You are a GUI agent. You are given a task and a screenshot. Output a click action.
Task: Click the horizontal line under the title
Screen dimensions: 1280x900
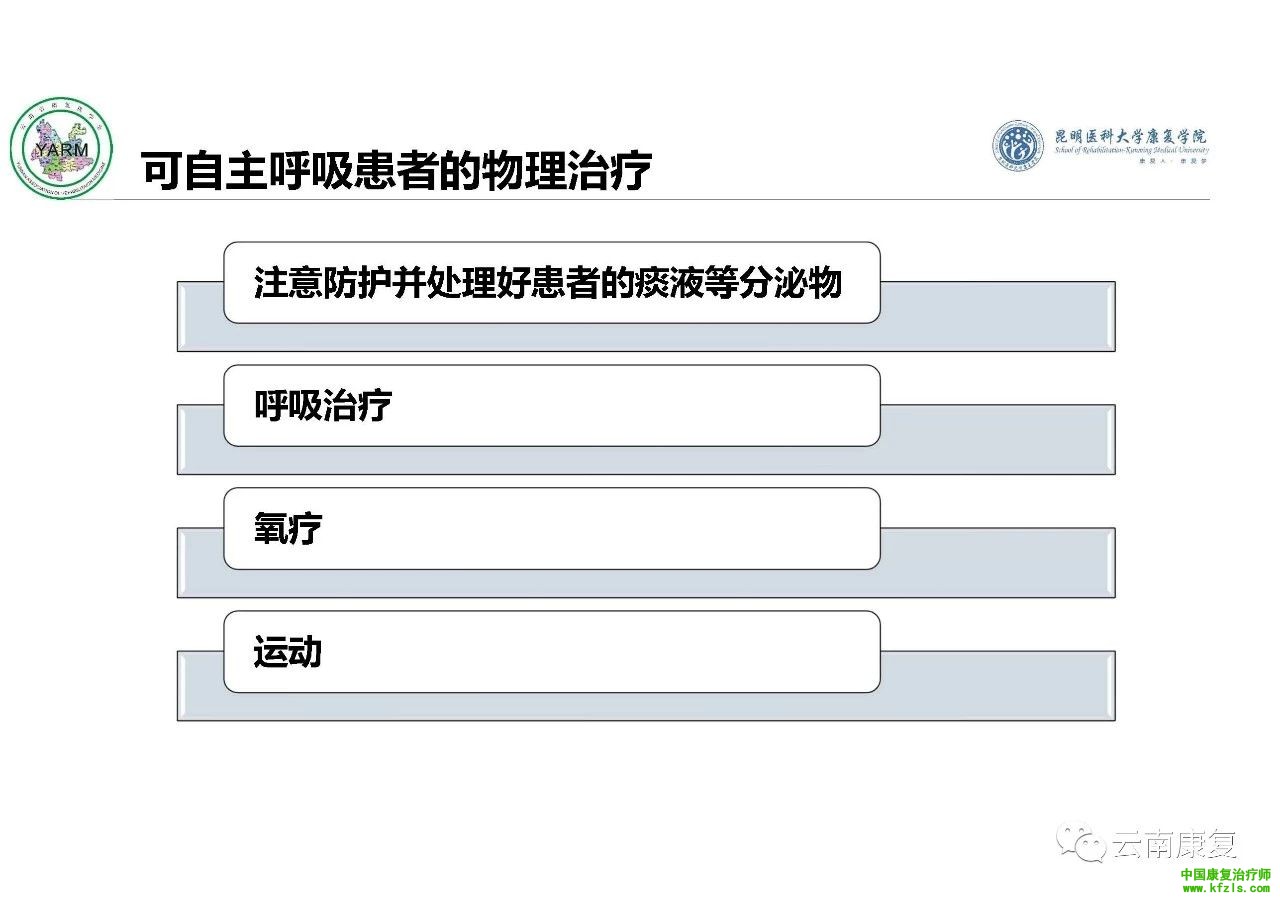pyautogui.click(x=660, y=199)
